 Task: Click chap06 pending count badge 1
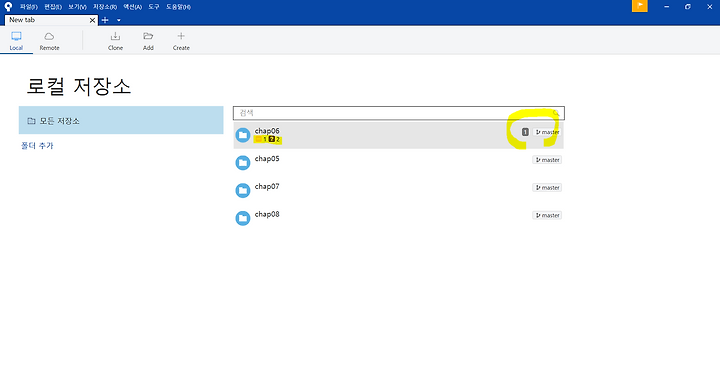(x=525, y=132)
